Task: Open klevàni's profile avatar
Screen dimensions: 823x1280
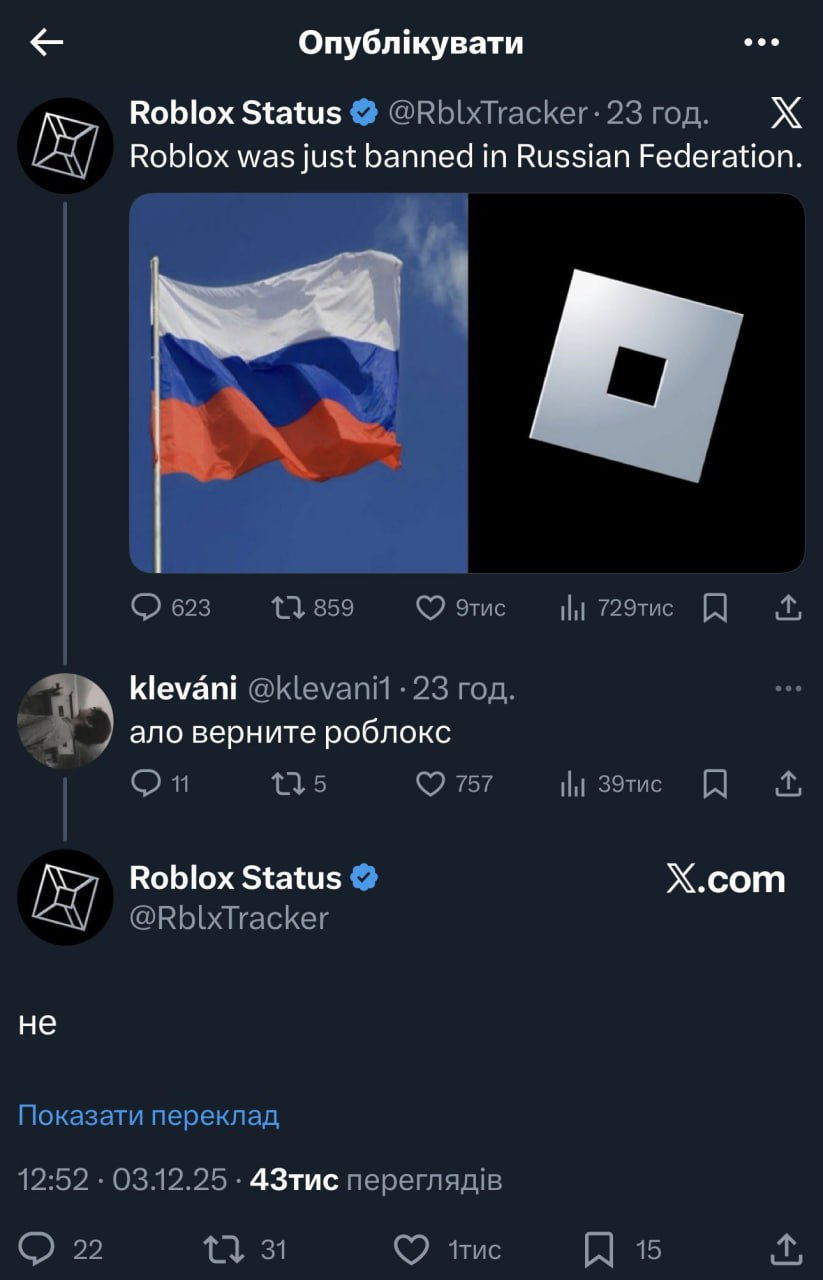Action: point(65,719)
